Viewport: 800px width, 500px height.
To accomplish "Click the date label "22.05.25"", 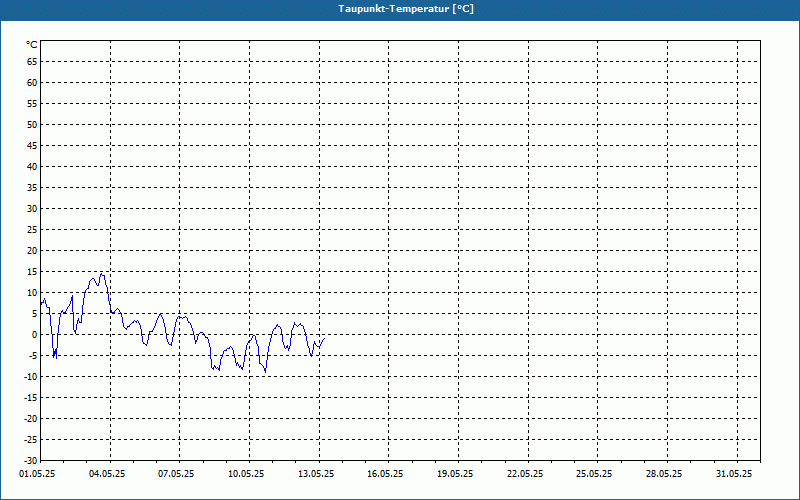I will [x=525, y=474].
